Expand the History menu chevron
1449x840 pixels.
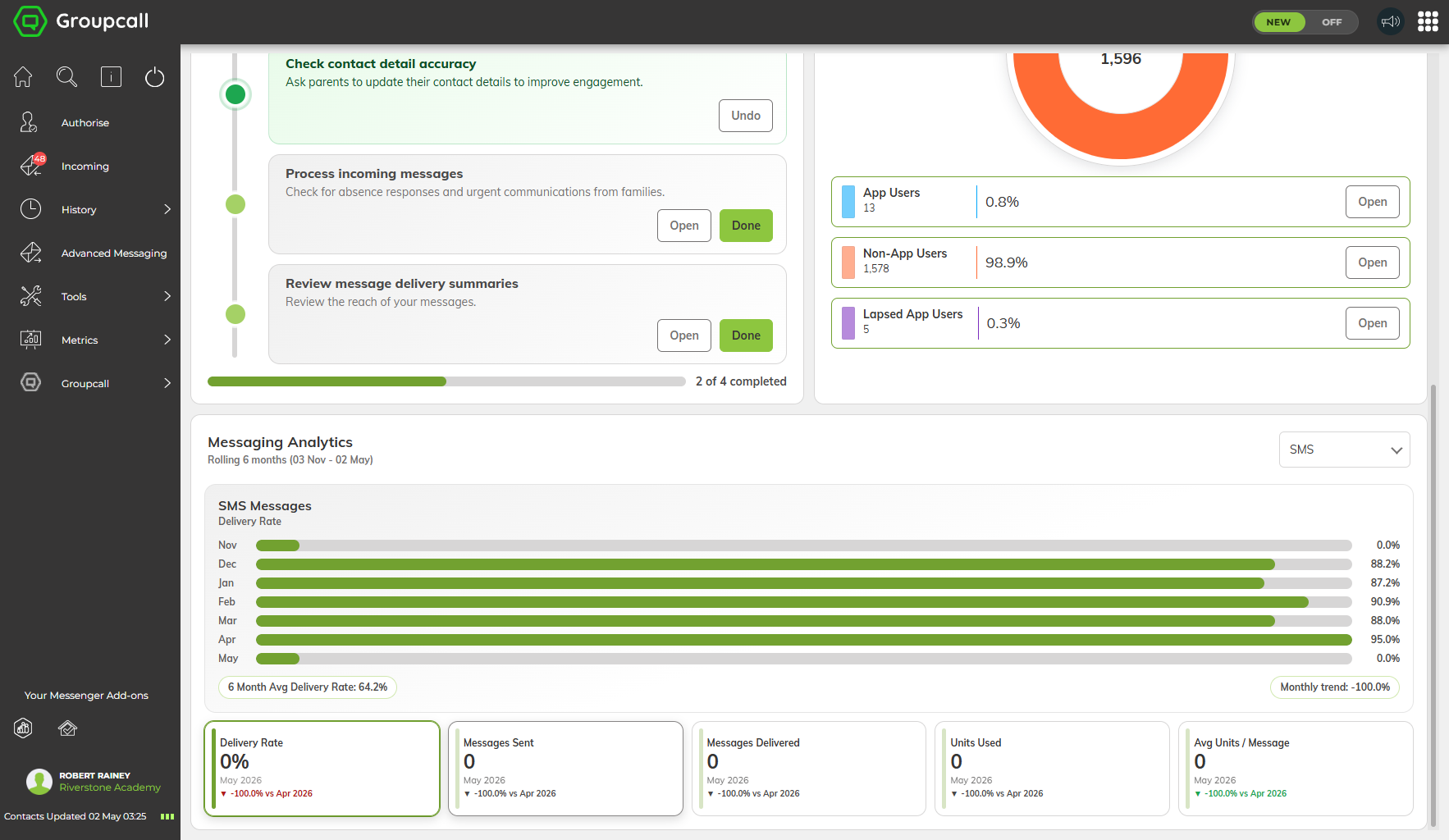(167, 209)
